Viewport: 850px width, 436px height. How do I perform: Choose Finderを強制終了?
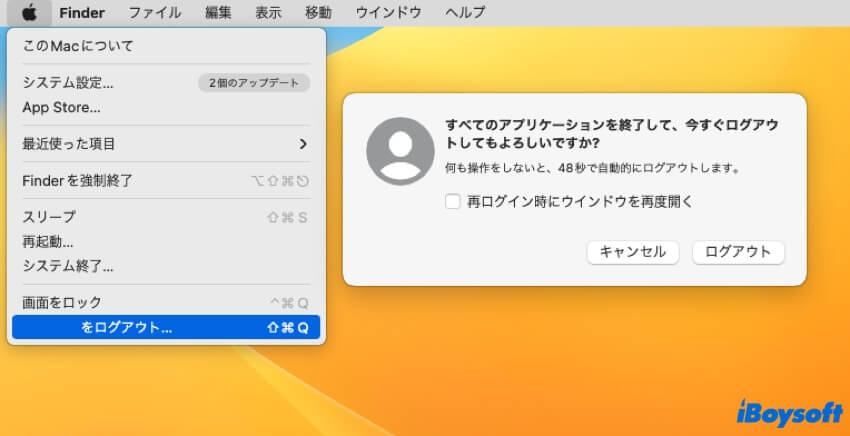(x=166, y=181)
